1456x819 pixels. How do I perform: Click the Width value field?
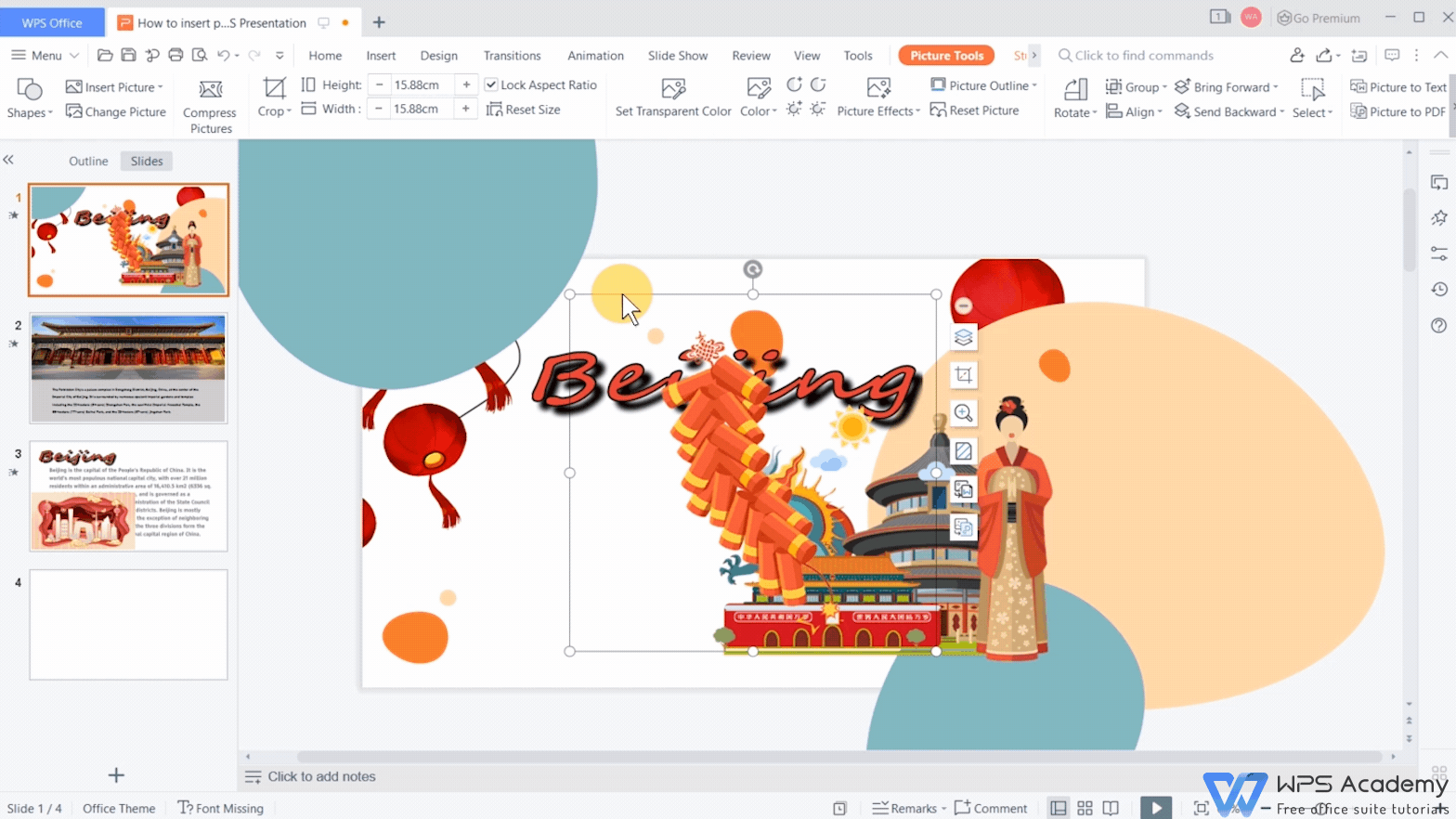coord(422,109)
